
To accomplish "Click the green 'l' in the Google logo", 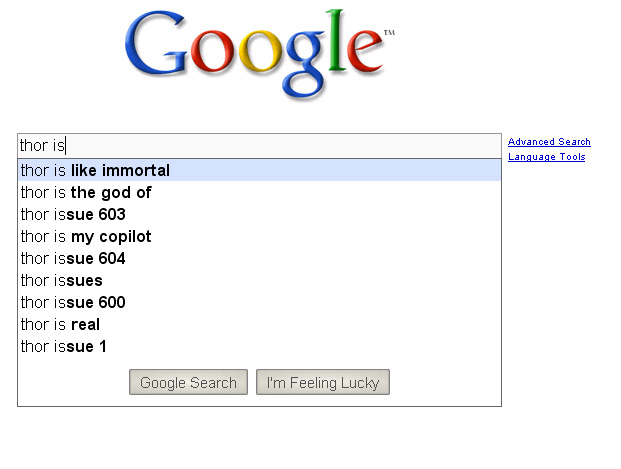I will coord(337,43).
